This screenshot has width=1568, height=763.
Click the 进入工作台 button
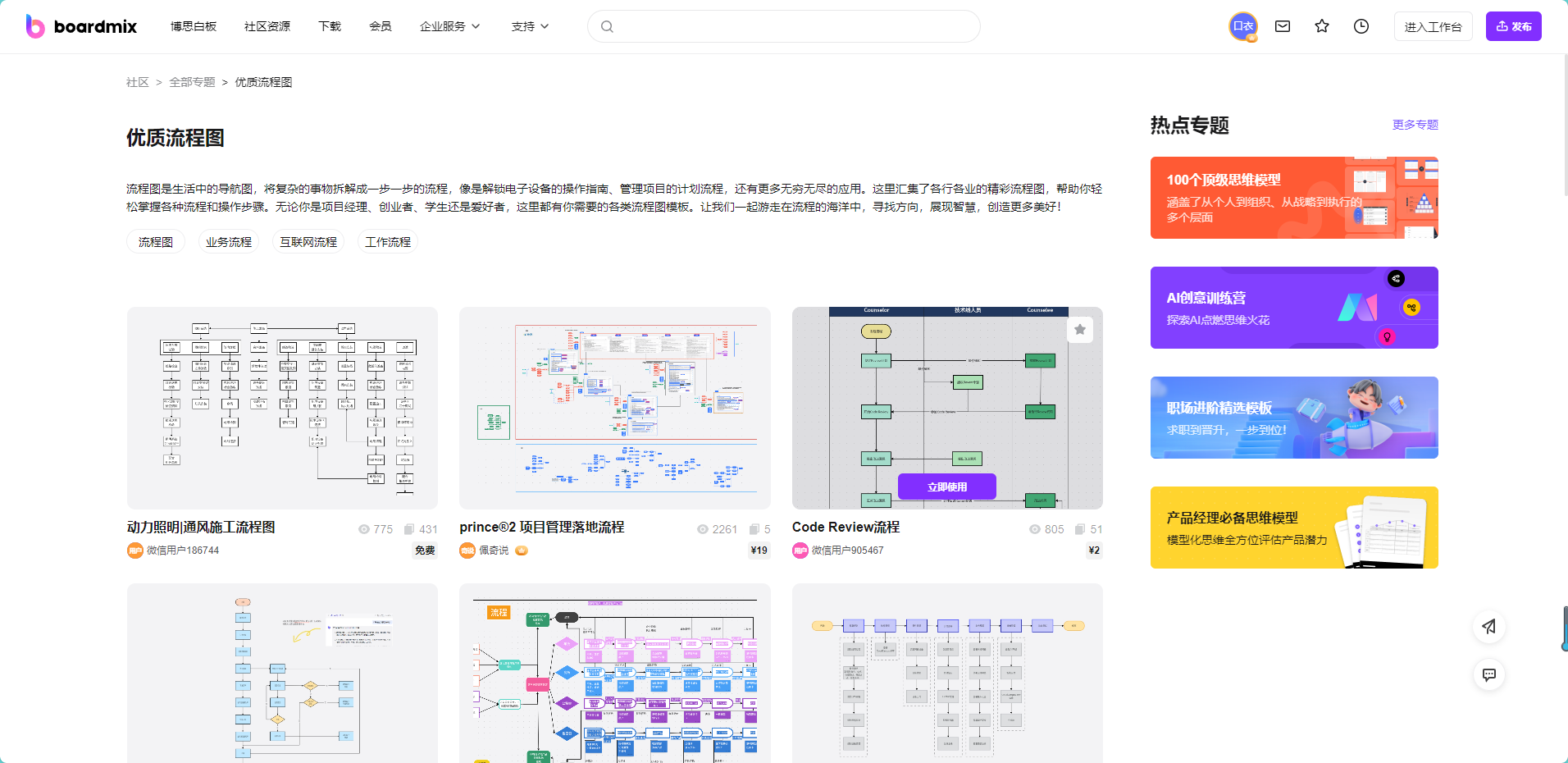tap(1434, 26)
